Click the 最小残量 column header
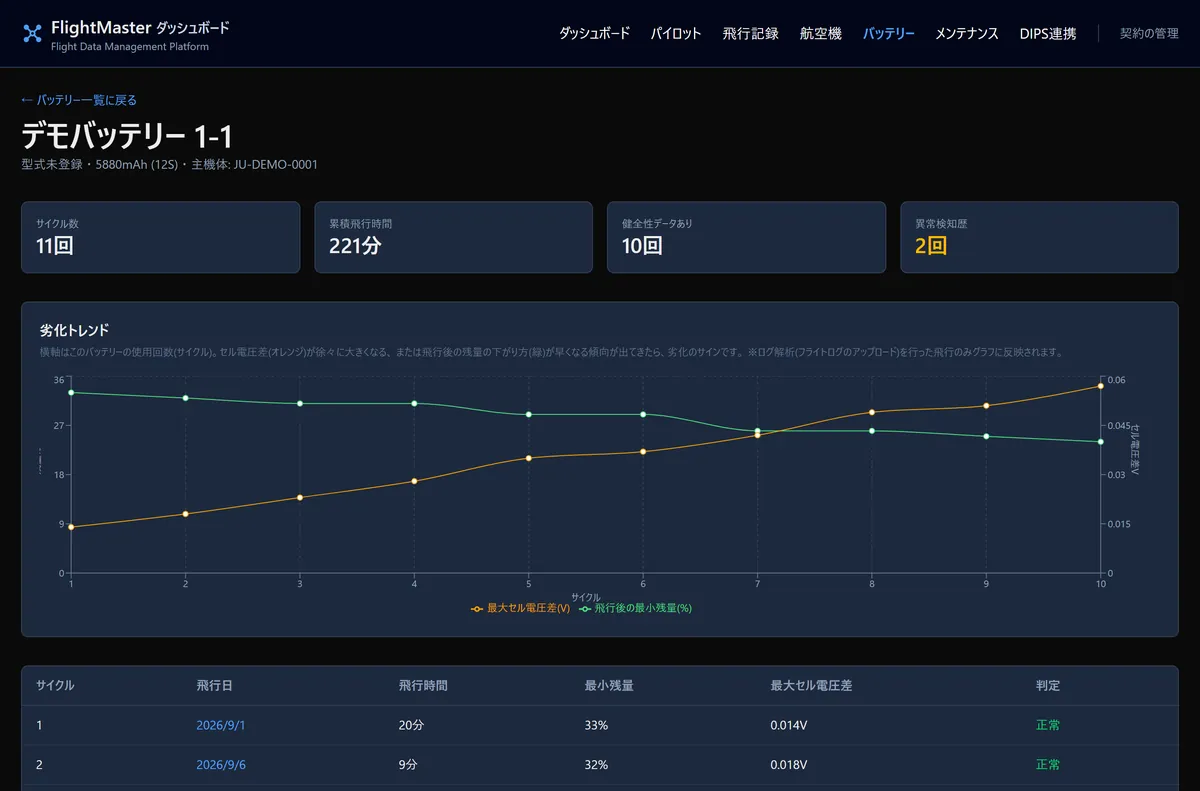This screenshot has width=1200, height=791. tap(609, 686)
